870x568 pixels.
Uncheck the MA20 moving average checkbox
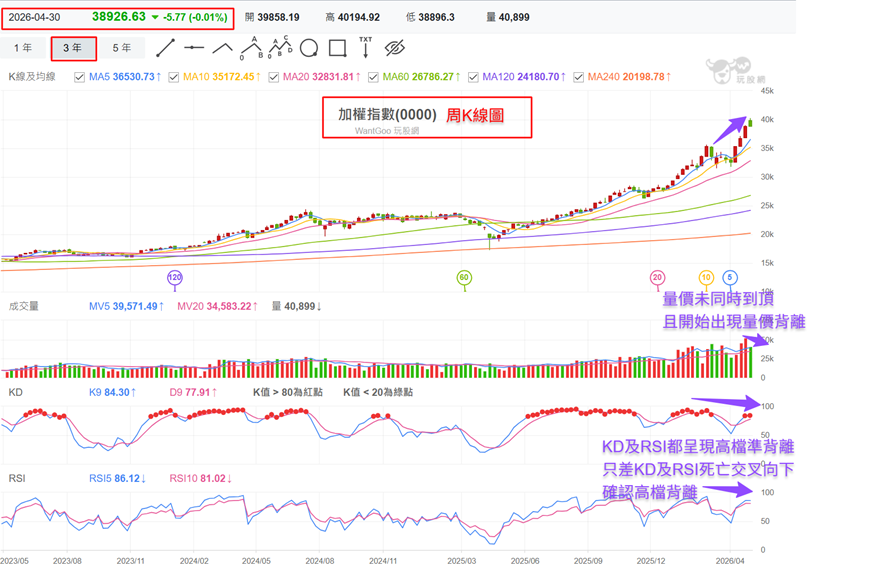point(274,77)
